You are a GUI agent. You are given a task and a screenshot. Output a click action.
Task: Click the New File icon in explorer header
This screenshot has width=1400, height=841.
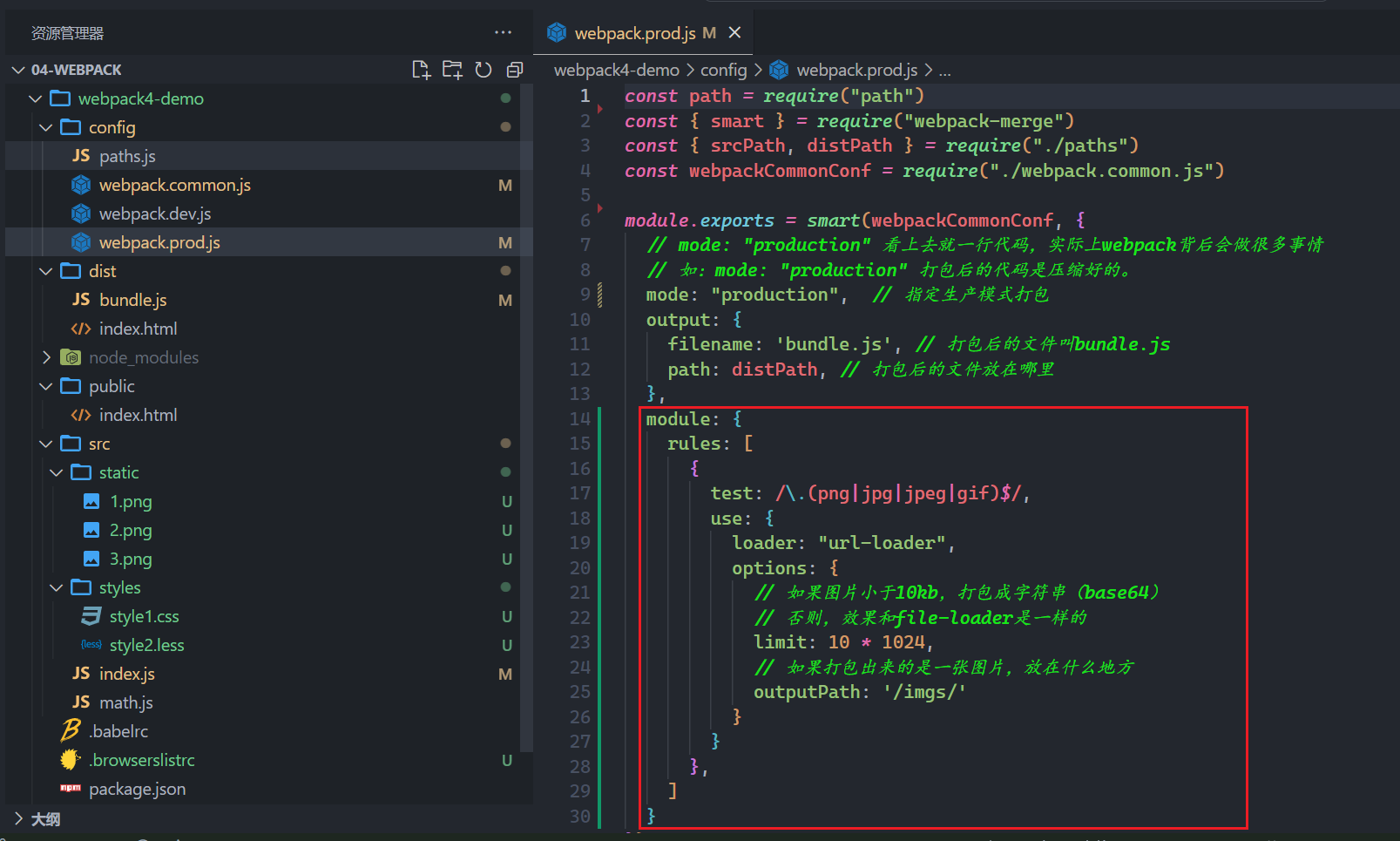pos(422,70)
